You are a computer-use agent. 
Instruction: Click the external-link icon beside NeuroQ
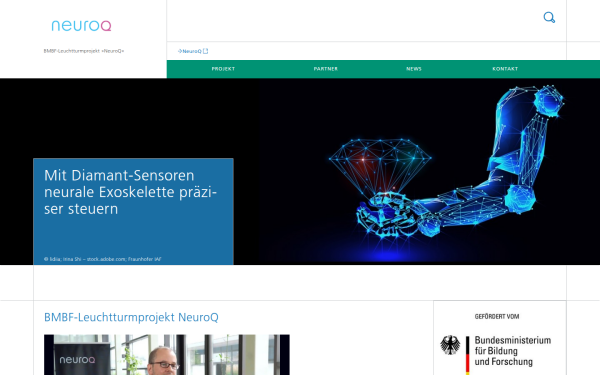coord(205,51)
